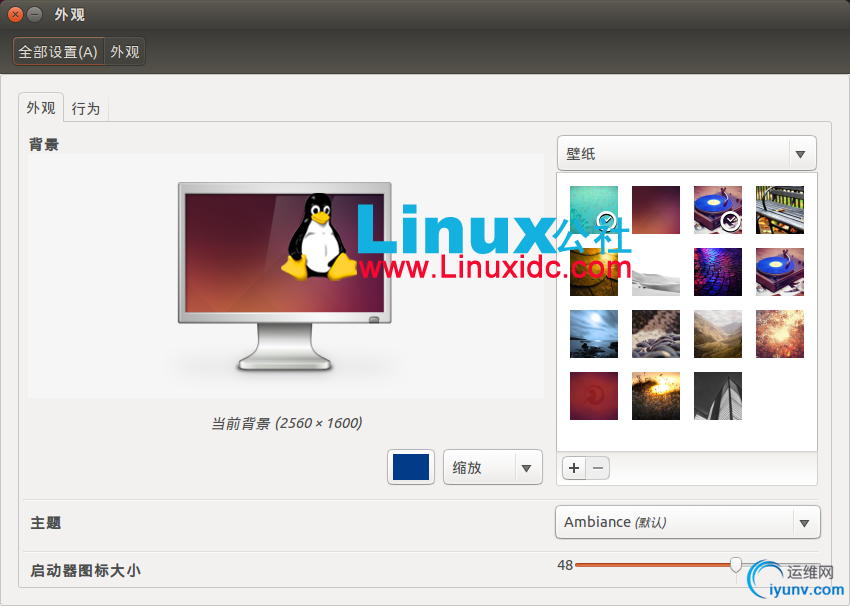
Task: Select the blue moonlit shore wallpaper
Action: (594, 334)
